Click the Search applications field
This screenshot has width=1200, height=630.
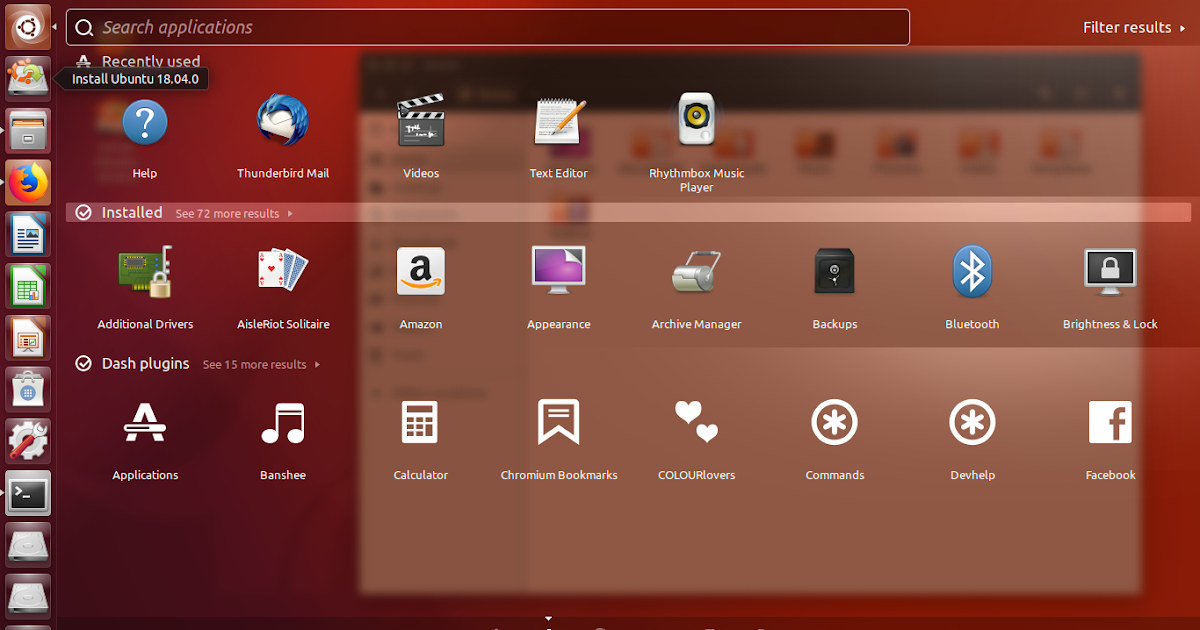click(488, 28)
